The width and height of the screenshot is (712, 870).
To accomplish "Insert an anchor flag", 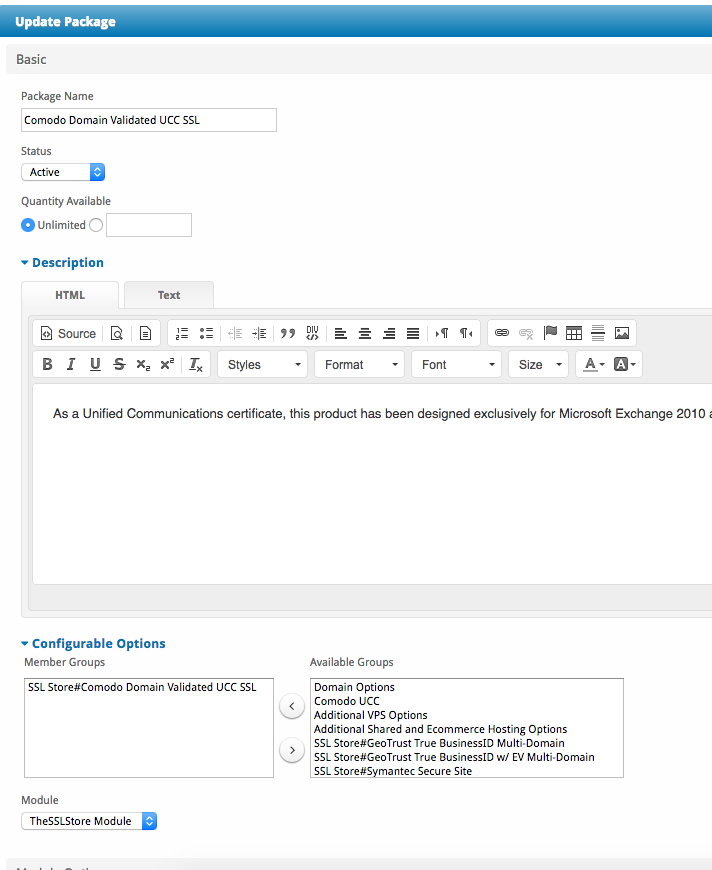I will tap(550, 333).
